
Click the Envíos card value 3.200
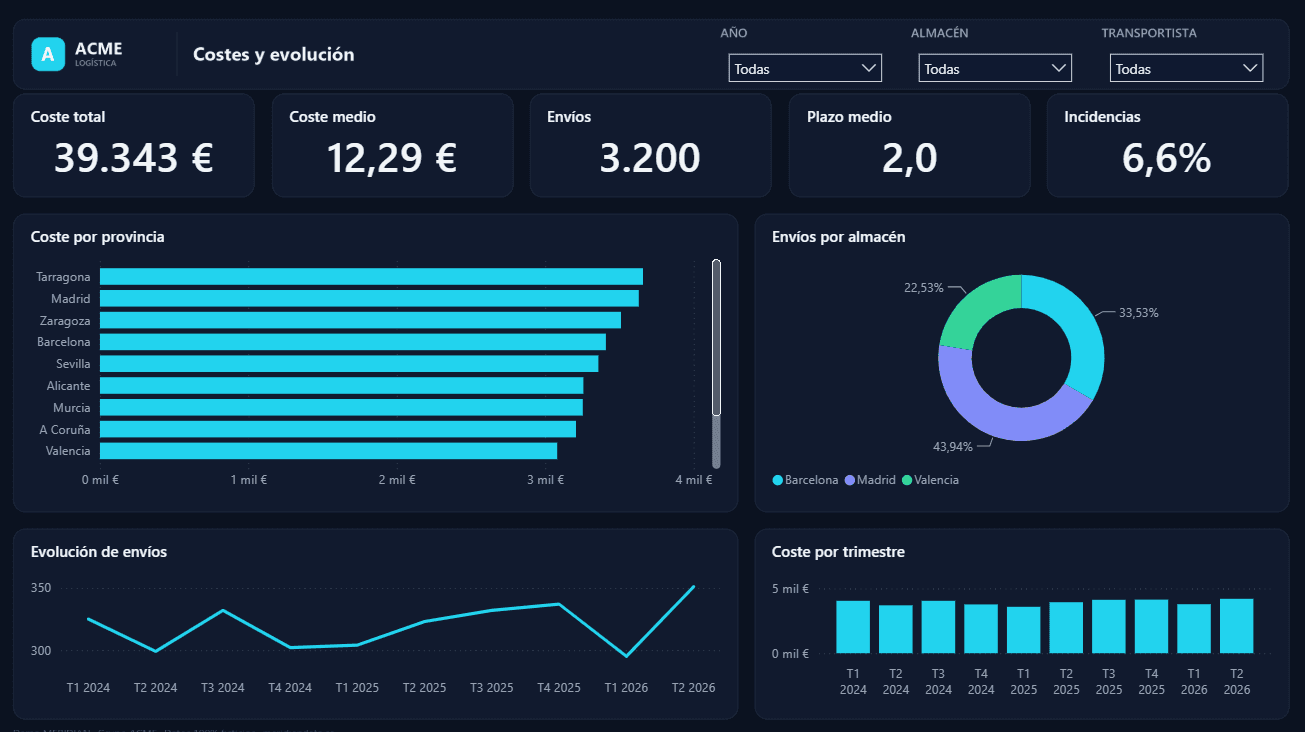(x=650, y=158)
